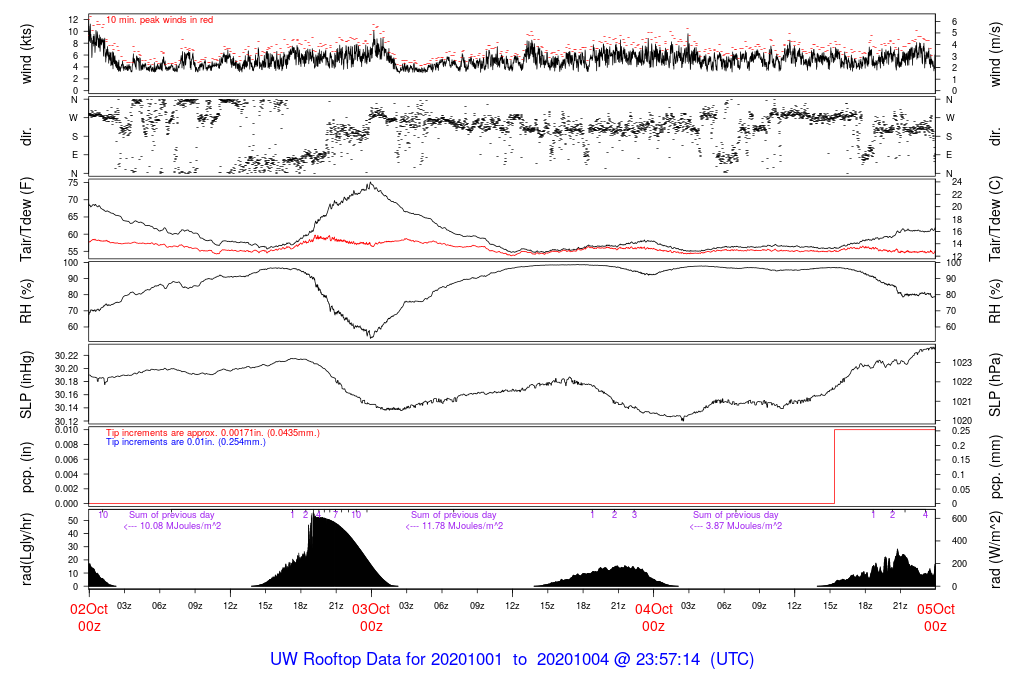Click the UW Rooftop Data chart title
1024x700 pixels.
click(512, 660)
